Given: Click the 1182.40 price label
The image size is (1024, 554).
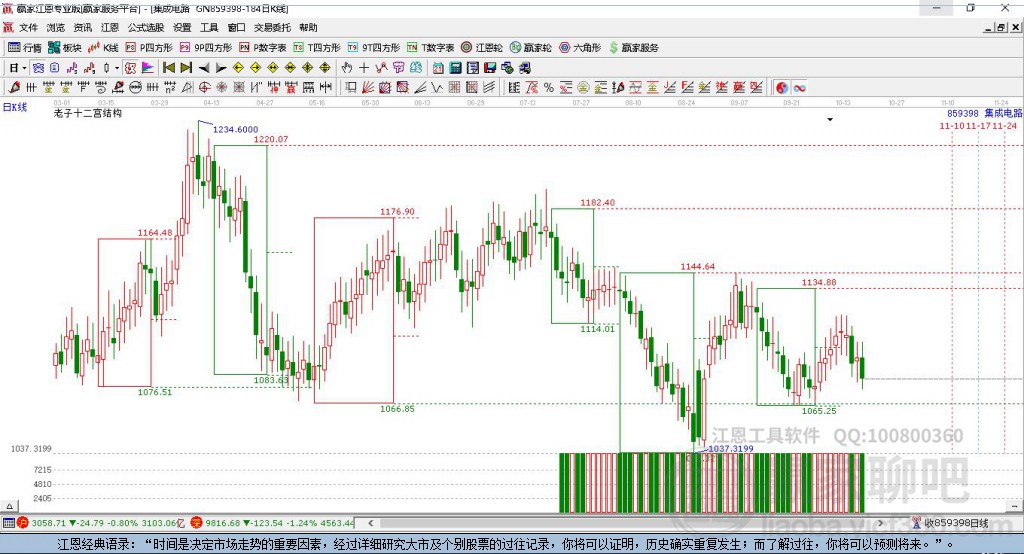Looking at the screenshot, I should [x=598, y=203].
